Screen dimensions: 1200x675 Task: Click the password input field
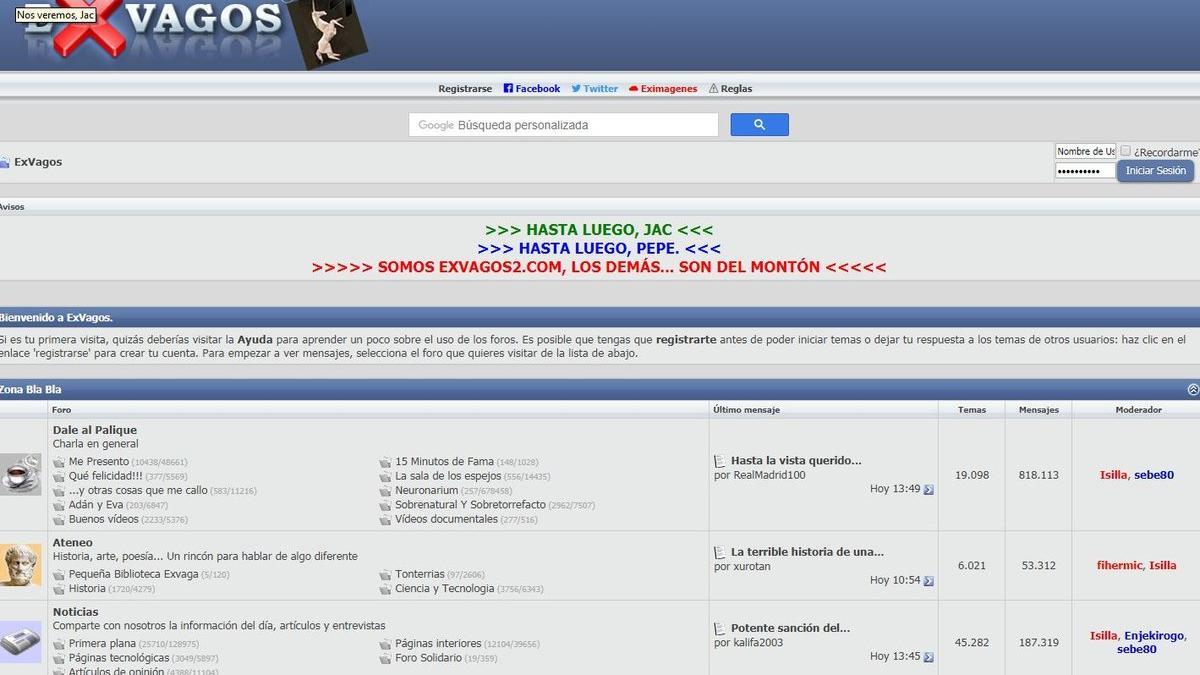(x=1085, y=171)
